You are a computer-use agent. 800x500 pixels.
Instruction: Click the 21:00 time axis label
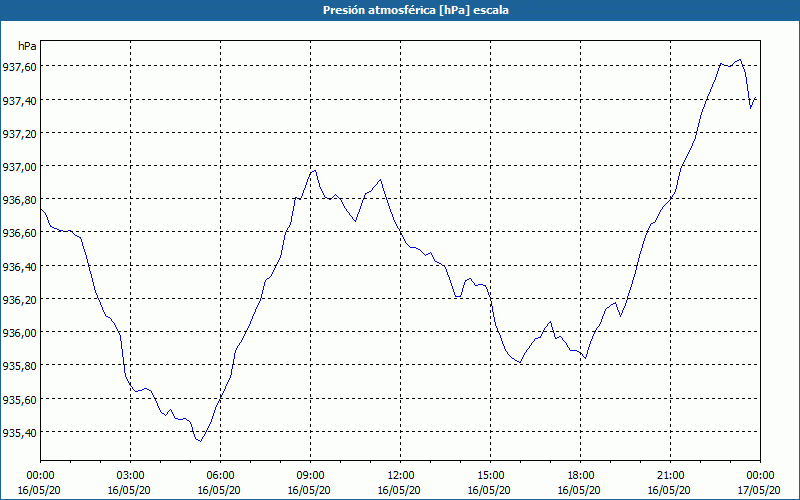[x=670, y=476]
